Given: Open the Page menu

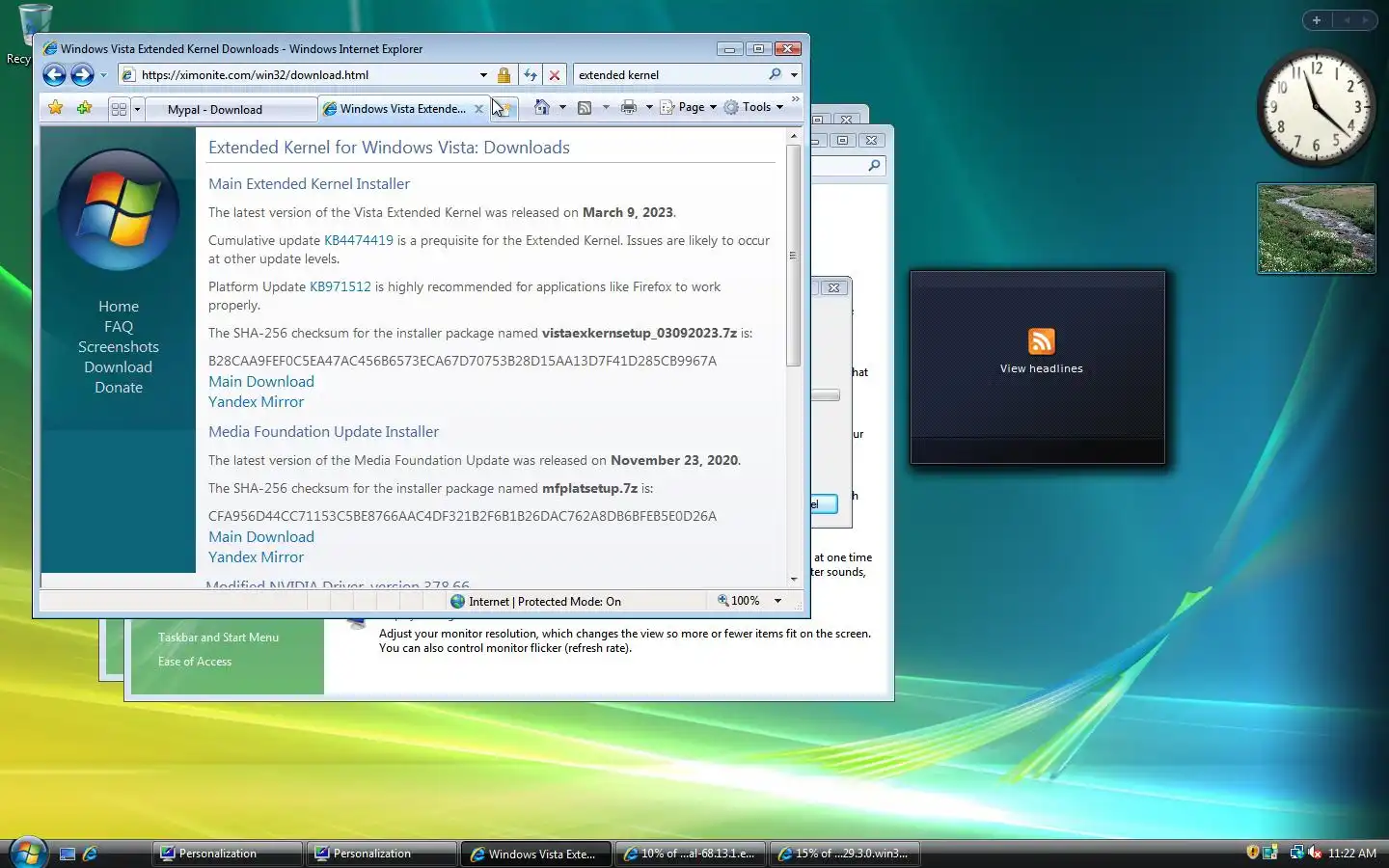Looking at the screenshot, I should tap(689, 107).
